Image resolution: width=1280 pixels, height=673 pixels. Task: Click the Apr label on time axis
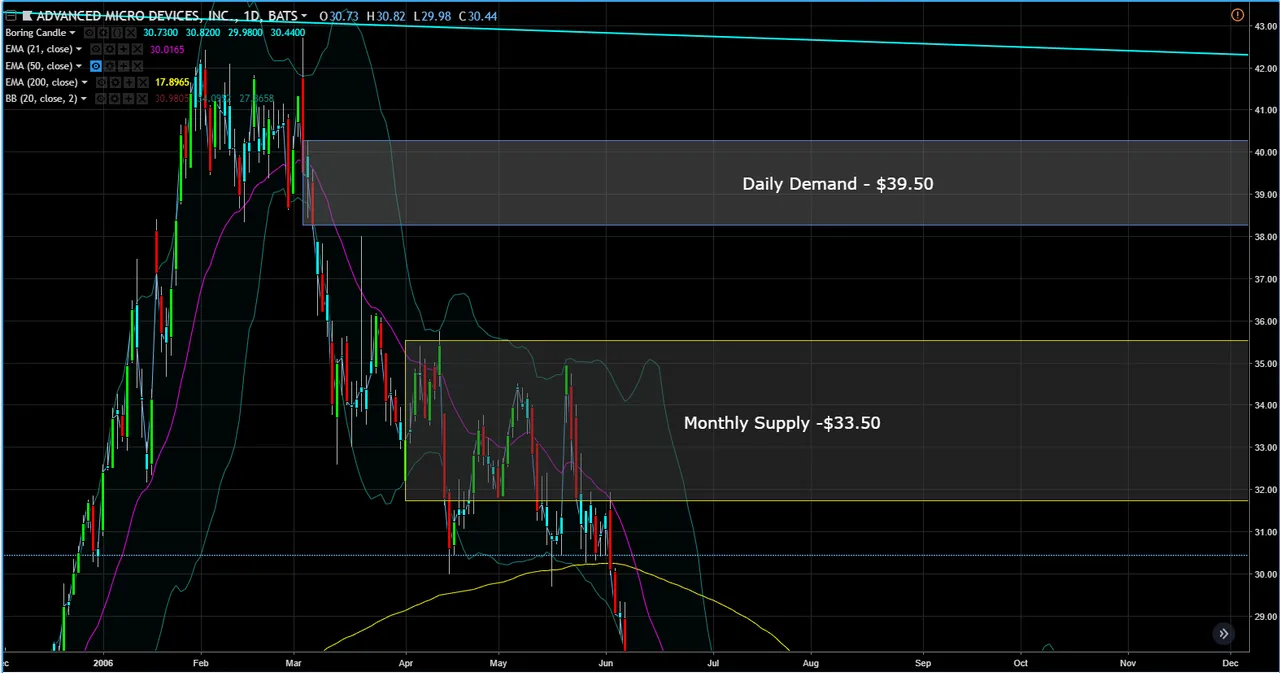[x=405, y=662]
